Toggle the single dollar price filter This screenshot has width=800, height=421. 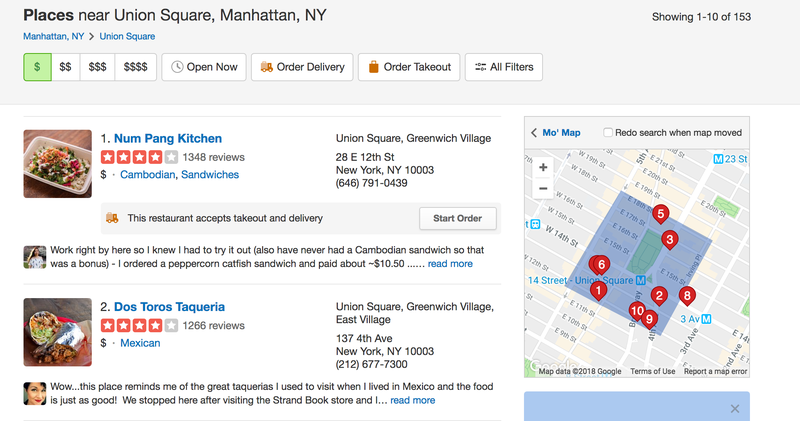click(x=37, y=67)
